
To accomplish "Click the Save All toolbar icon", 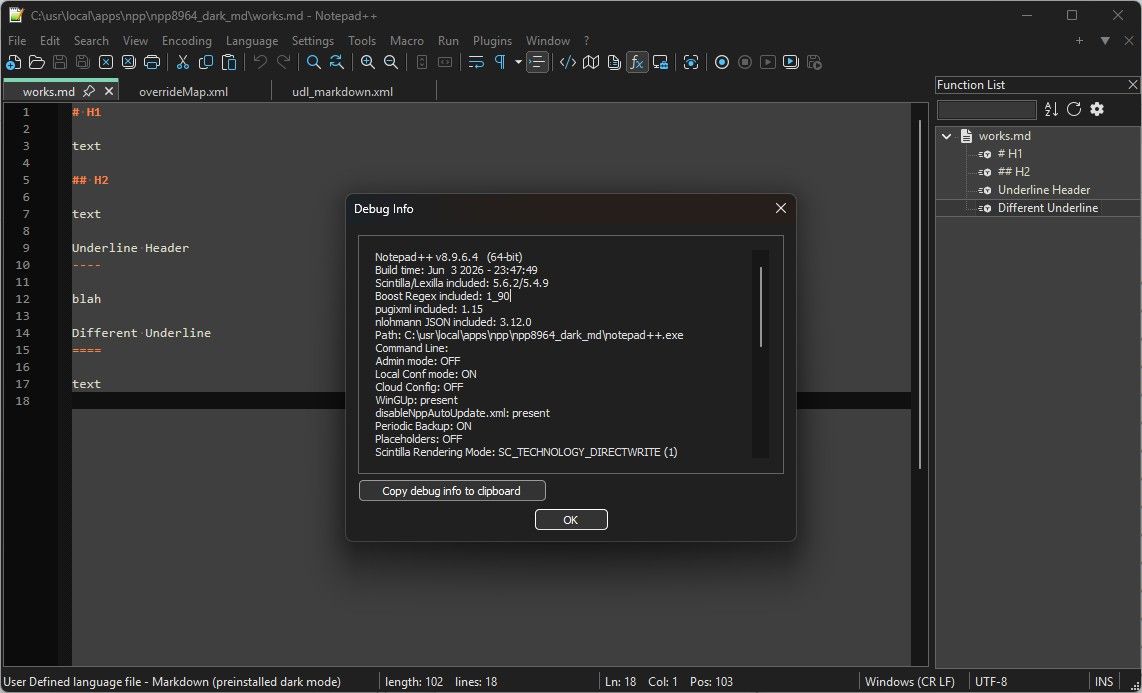I will [x=83, y=63].
